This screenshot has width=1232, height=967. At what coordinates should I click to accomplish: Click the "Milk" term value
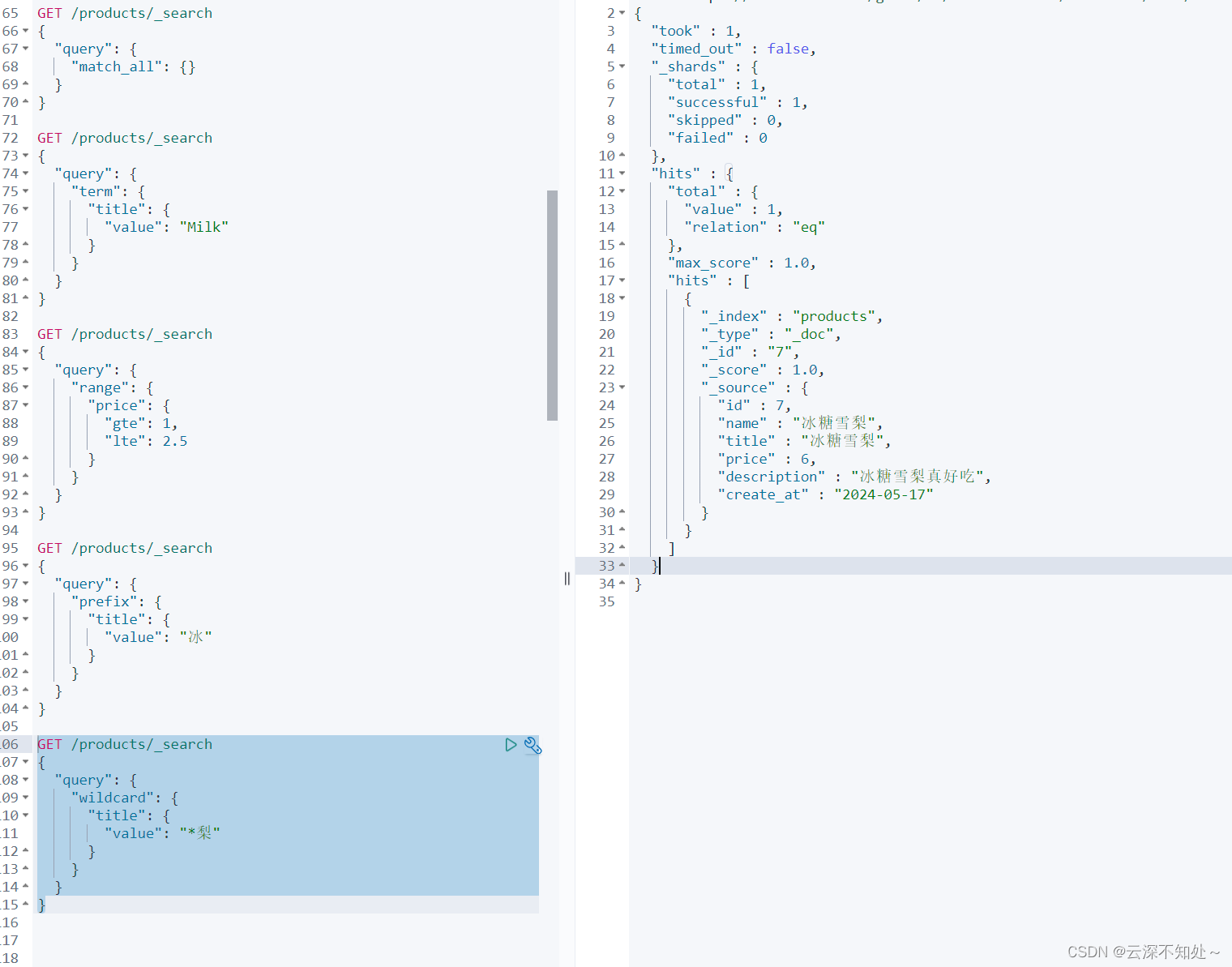click(204, 227)
